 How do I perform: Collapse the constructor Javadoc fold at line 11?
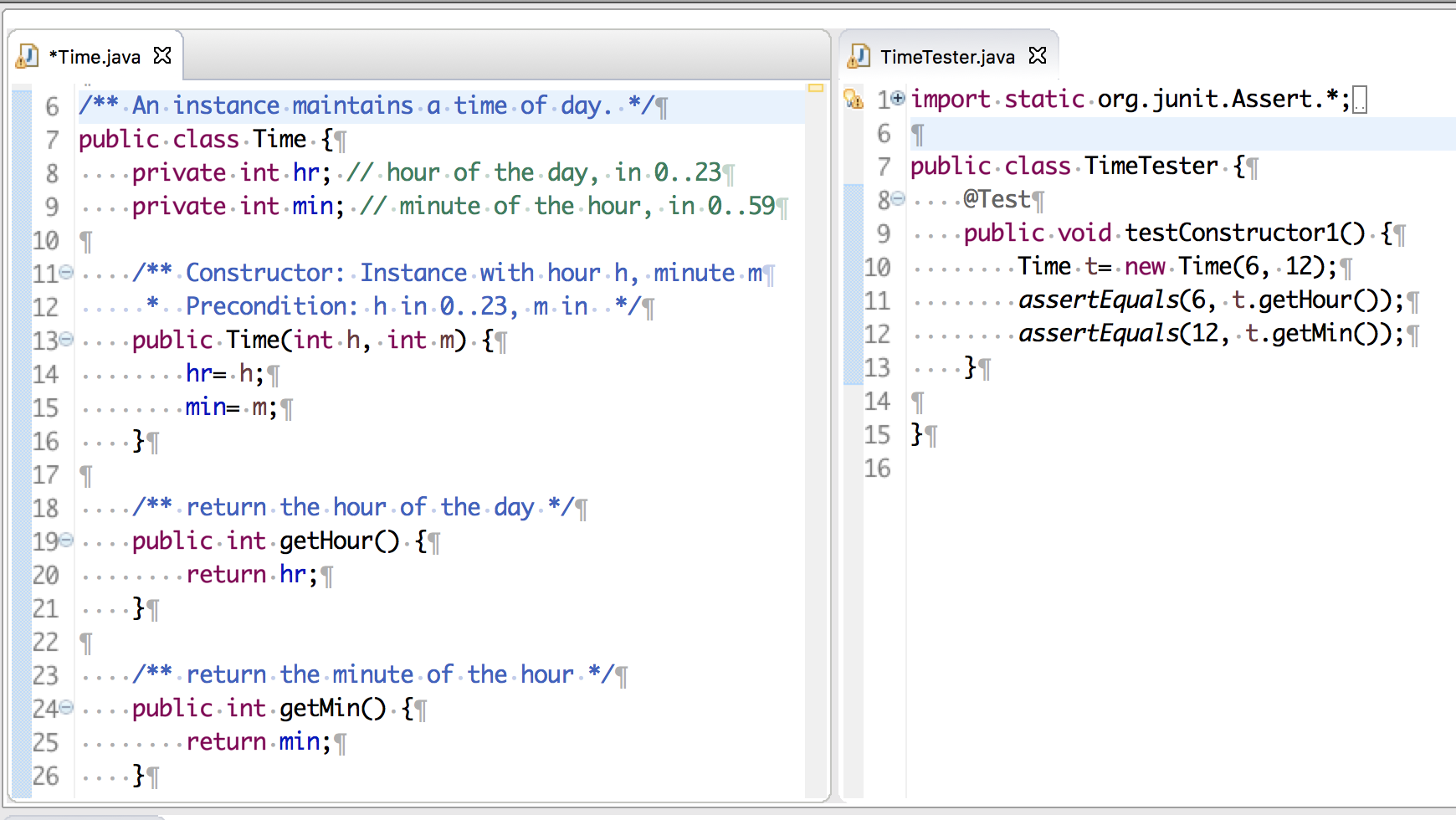pos(65,272)
